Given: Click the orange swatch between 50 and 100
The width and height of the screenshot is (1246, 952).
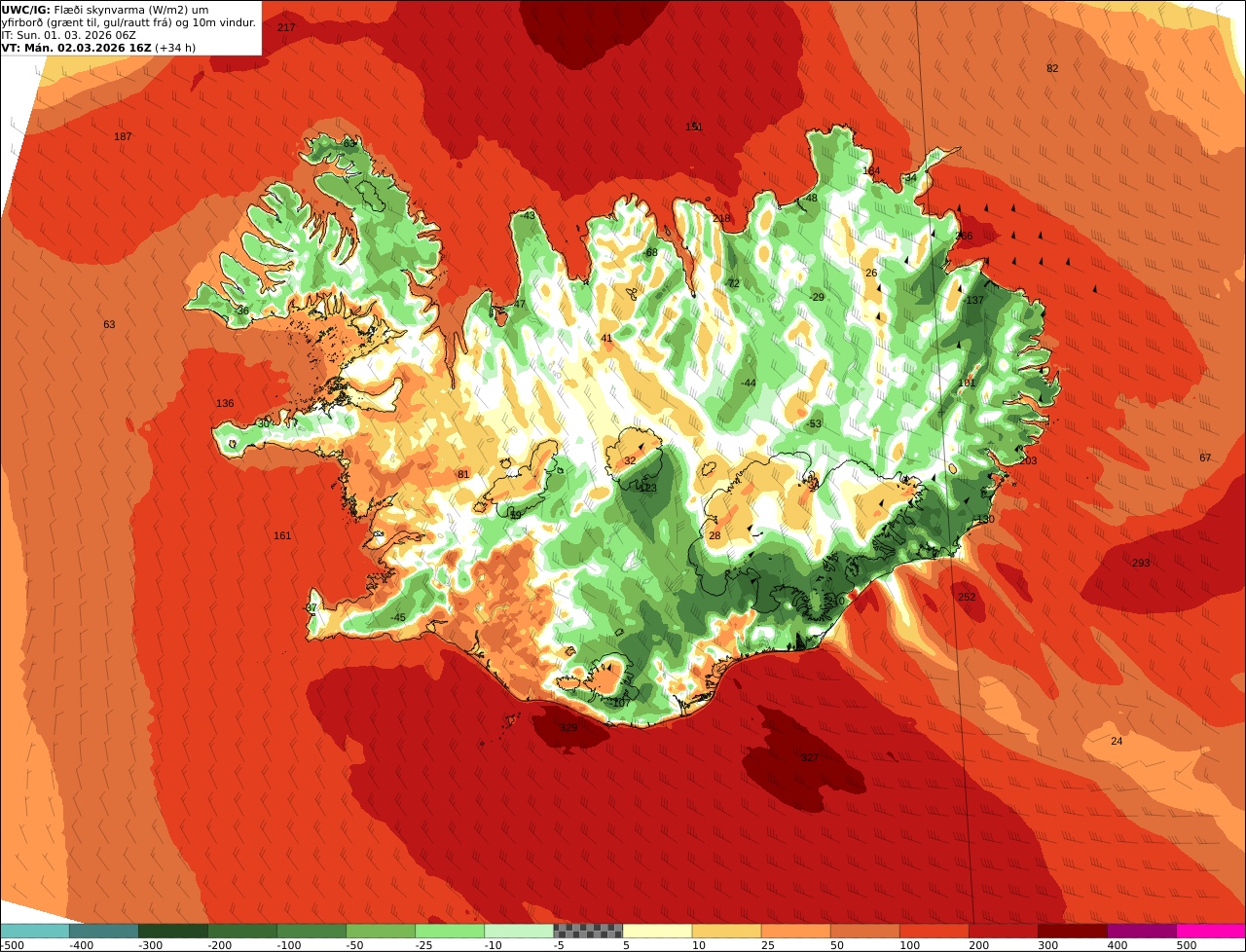Looking at the screenshot, I should tap(864, 931).
